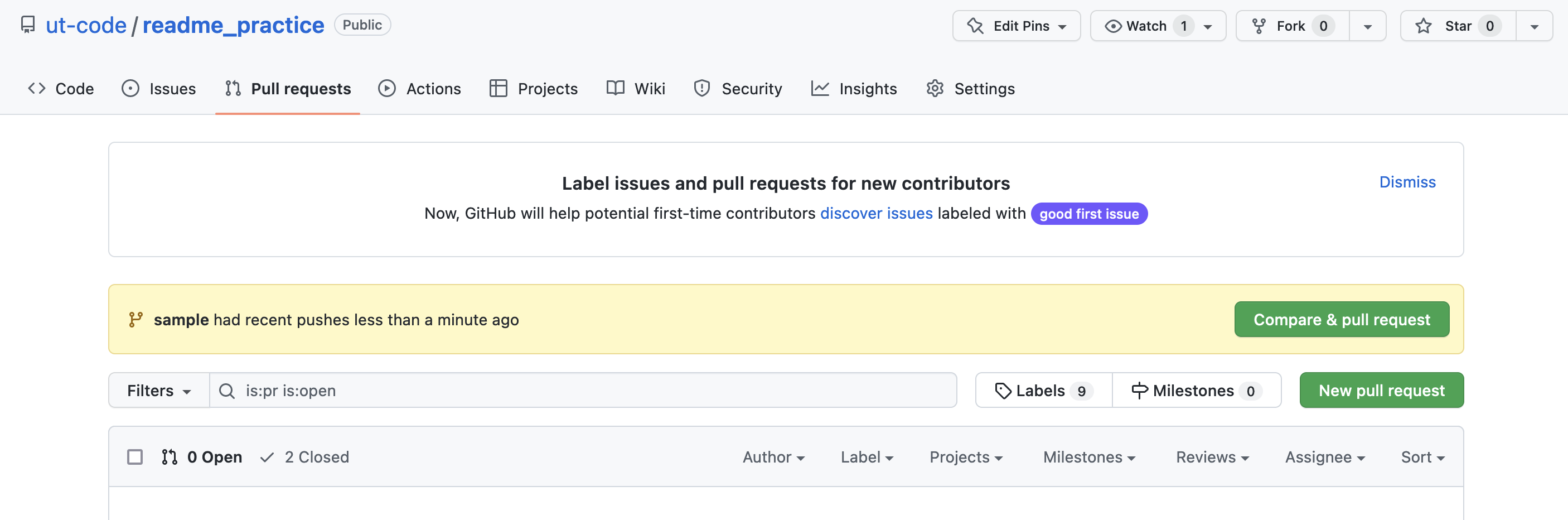Click the pull request icon next to 0 Open
The width and height of the screenshot is (1568, 520).
(169, 457)
